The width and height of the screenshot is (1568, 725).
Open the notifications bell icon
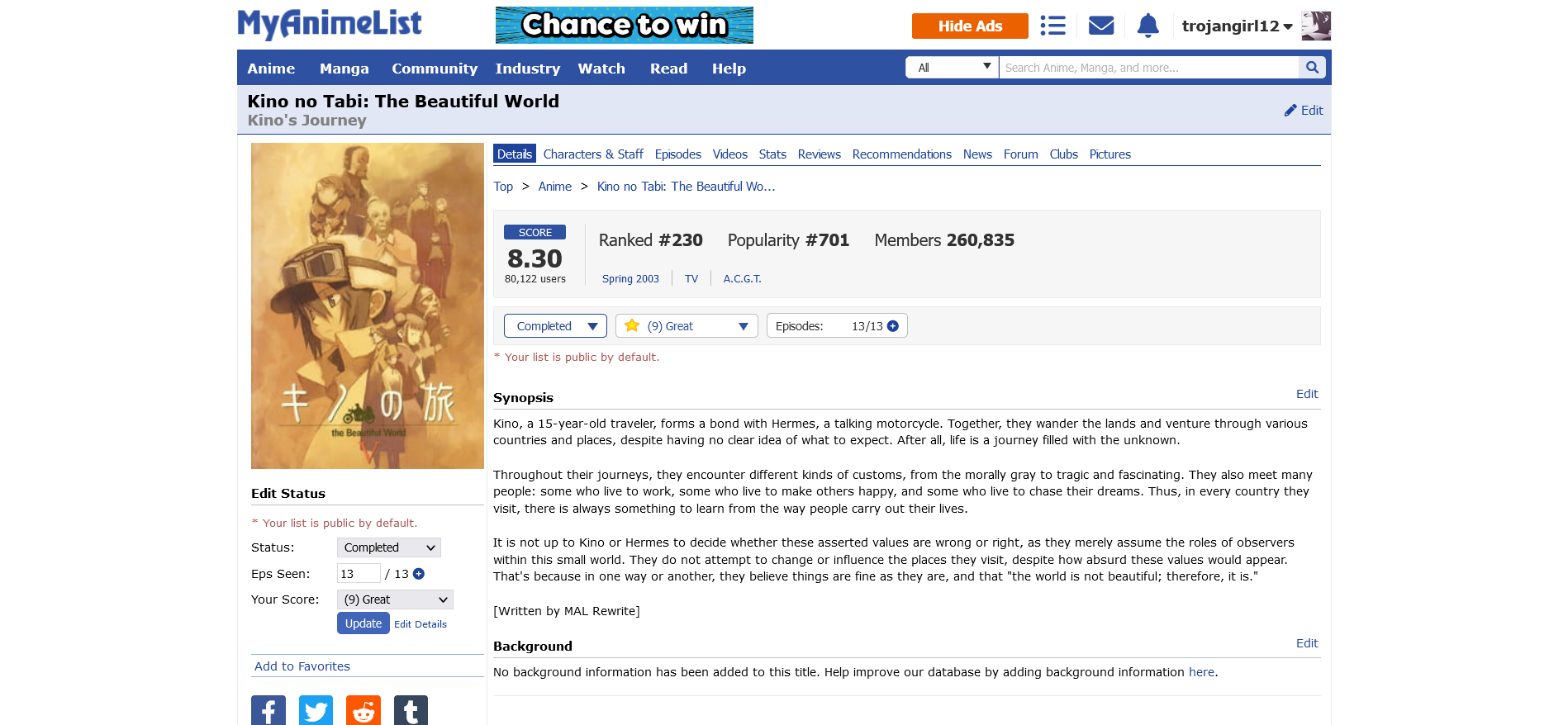click(x=1147, y=26)
